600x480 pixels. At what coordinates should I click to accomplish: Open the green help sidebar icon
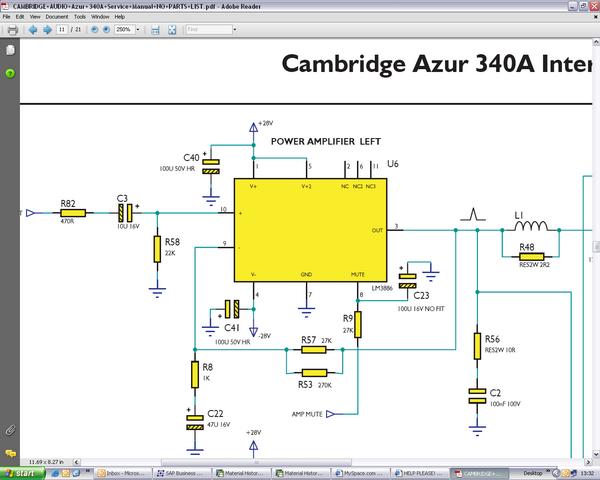10,73
